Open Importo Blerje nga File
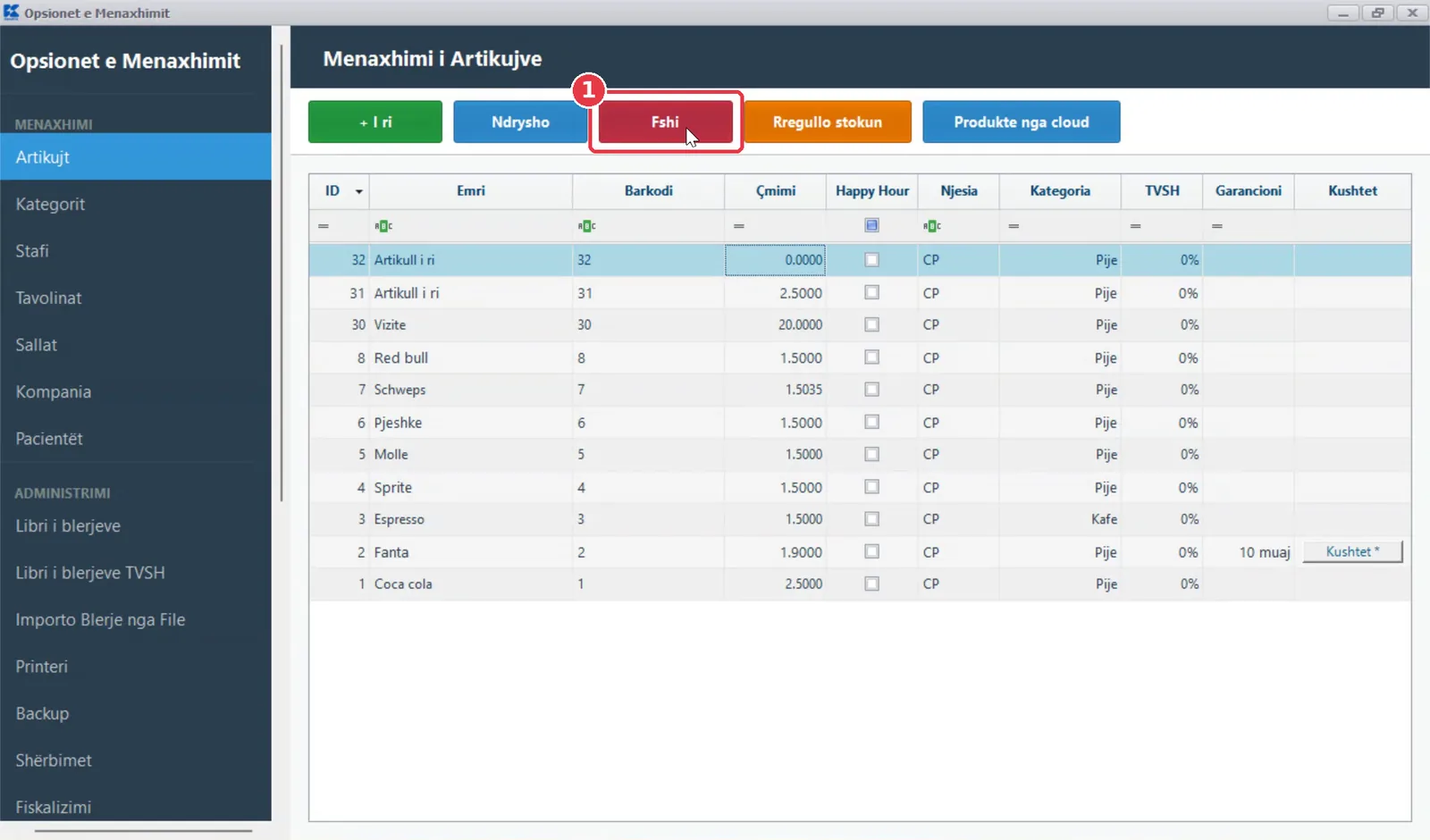 (x=136, y=619)
